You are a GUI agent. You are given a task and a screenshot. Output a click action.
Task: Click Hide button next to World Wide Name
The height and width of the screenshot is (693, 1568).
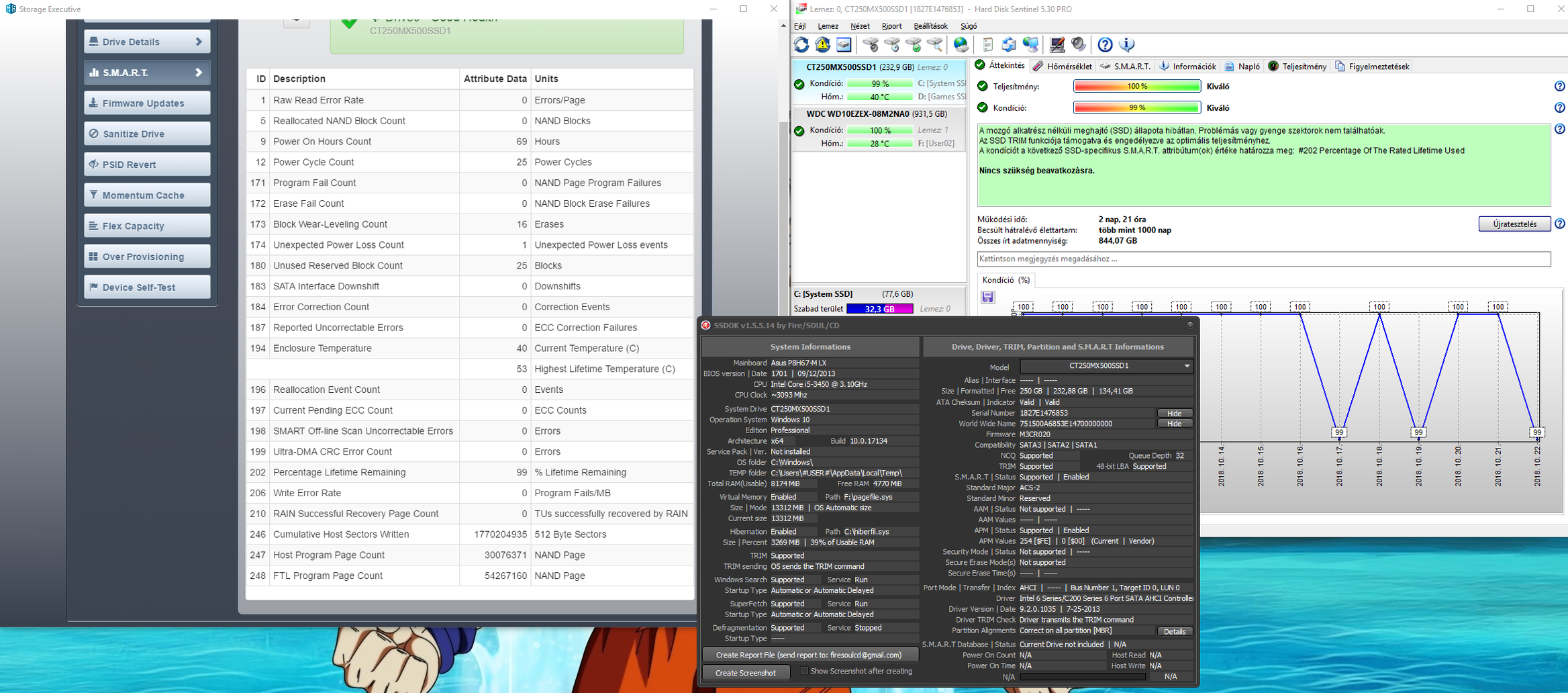point(1174,424)
